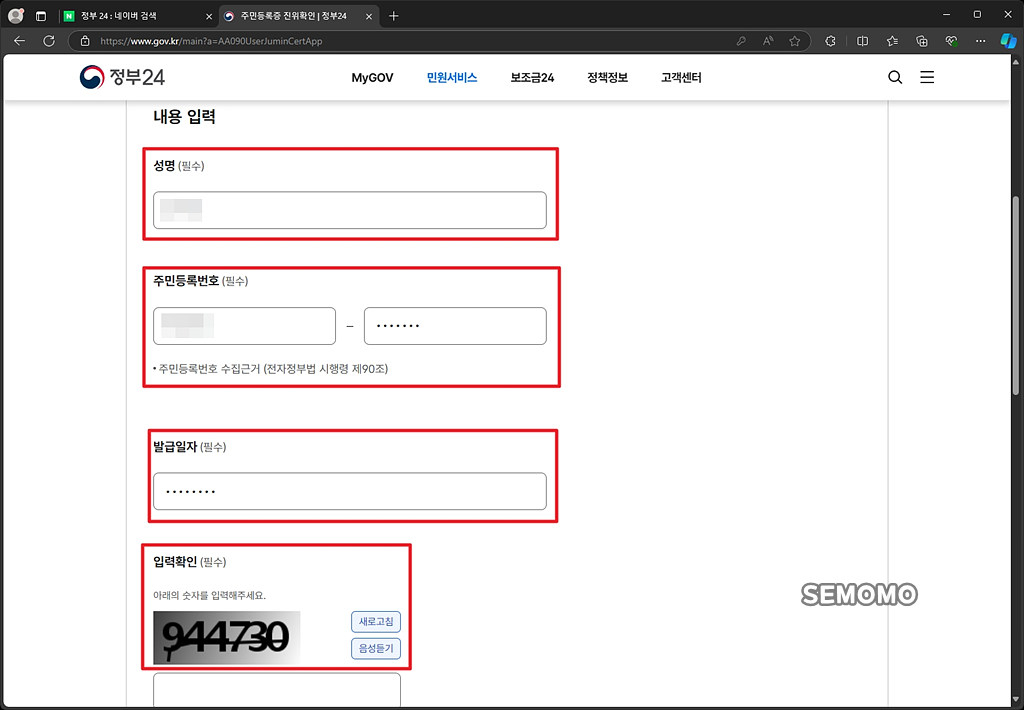Screen dimensions: 1024x710
Task: Open the 정부24 hamburger full menu
Action: [927, 77]
